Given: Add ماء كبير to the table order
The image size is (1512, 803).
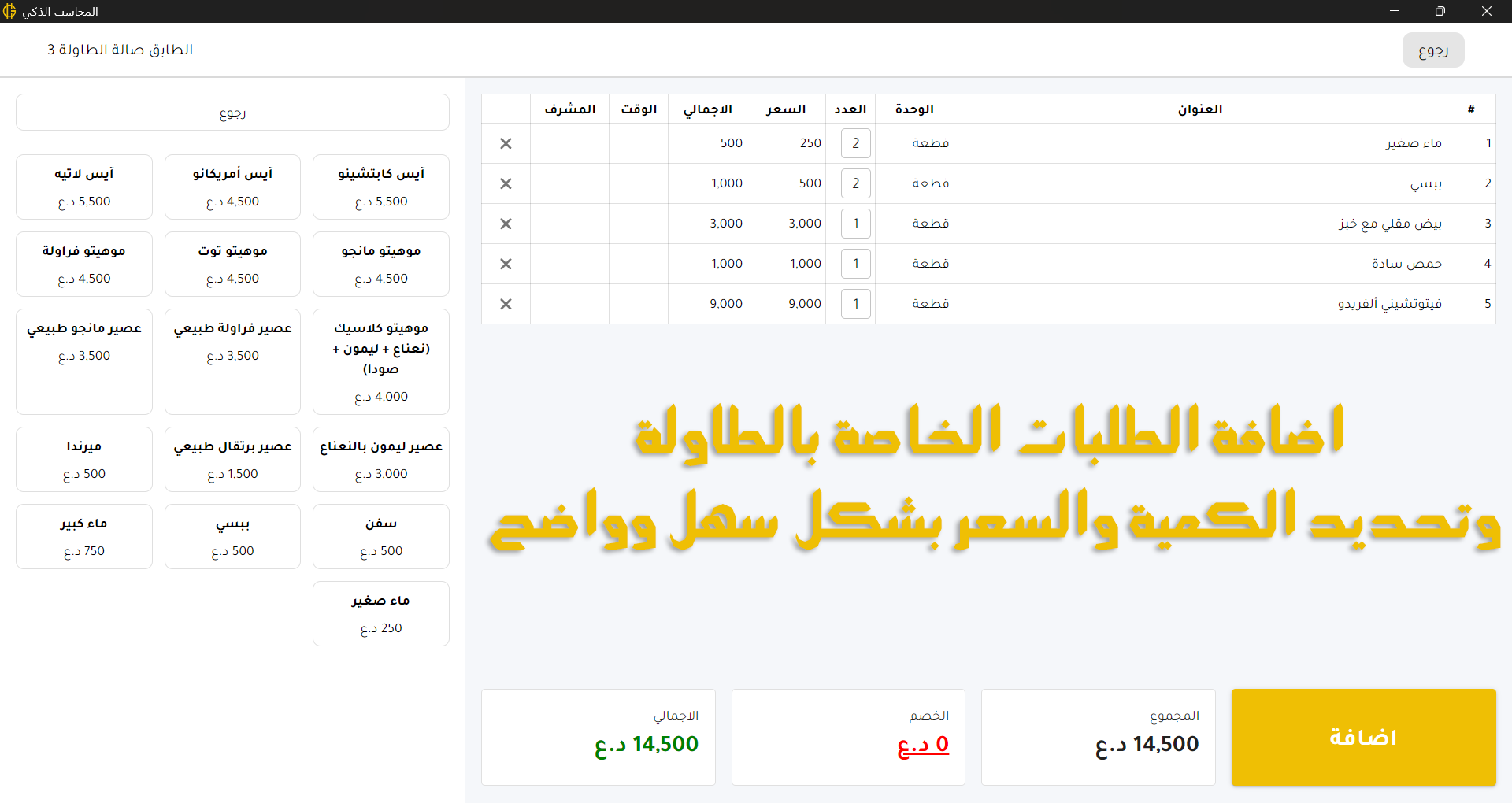Looking at the screenshot, I should 84,536.
